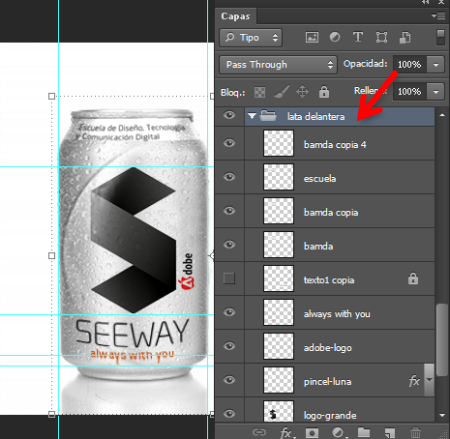Collapse panels double-arrow icon

tap(425, 2)
